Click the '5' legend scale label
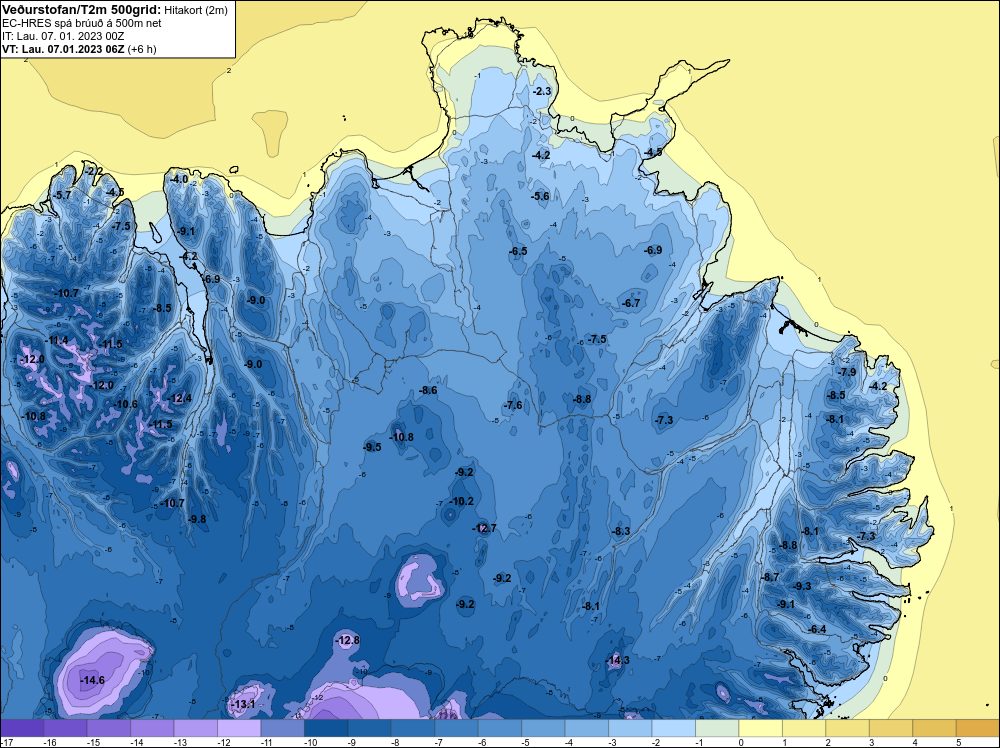The image size is (1000, 748). [959, 742]
